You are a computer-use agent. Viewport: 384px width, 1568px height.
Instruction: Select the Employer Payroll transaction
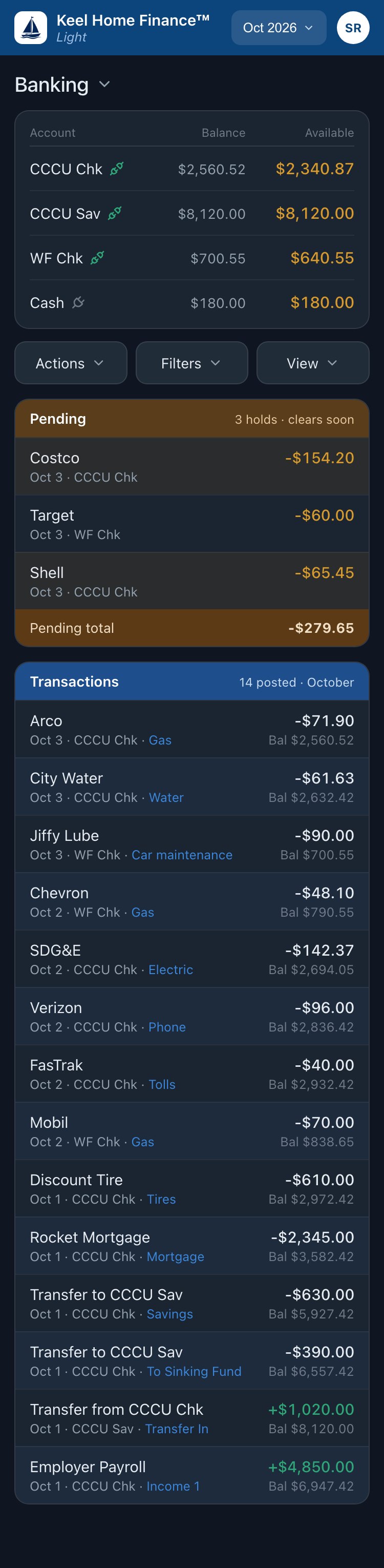point(191,1475)
